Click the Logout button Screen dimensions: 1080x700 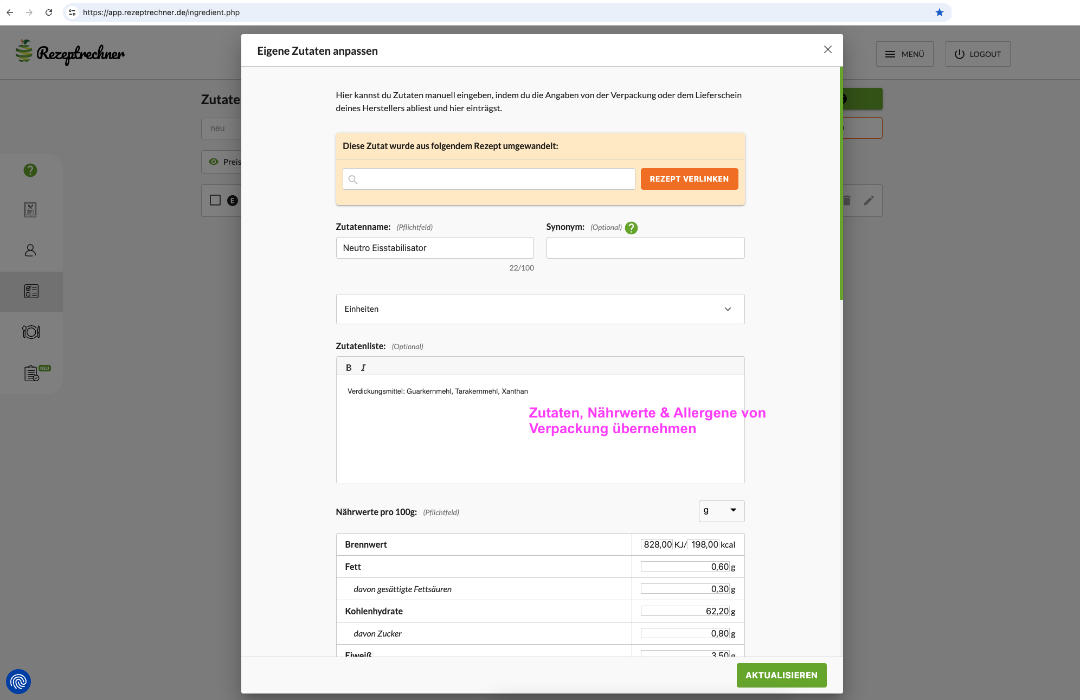(977, 54)
